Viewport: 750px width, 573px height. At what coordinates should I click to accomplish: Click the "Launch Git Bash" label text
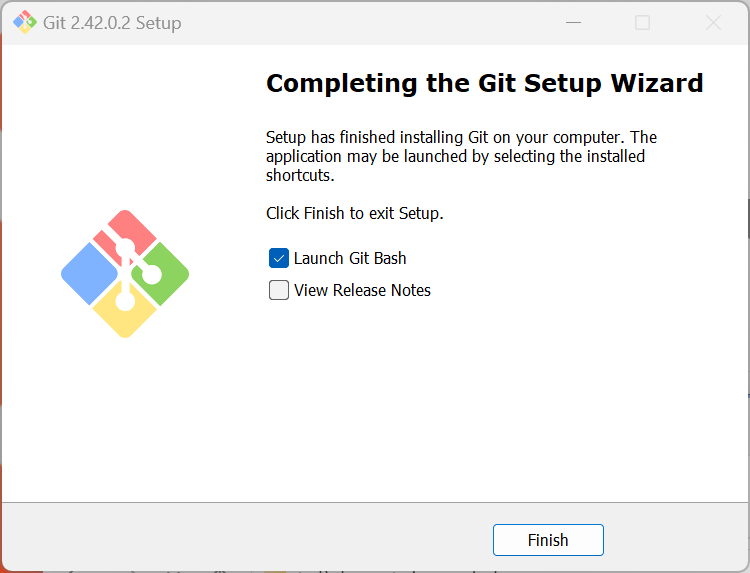[x=350, y=258]
